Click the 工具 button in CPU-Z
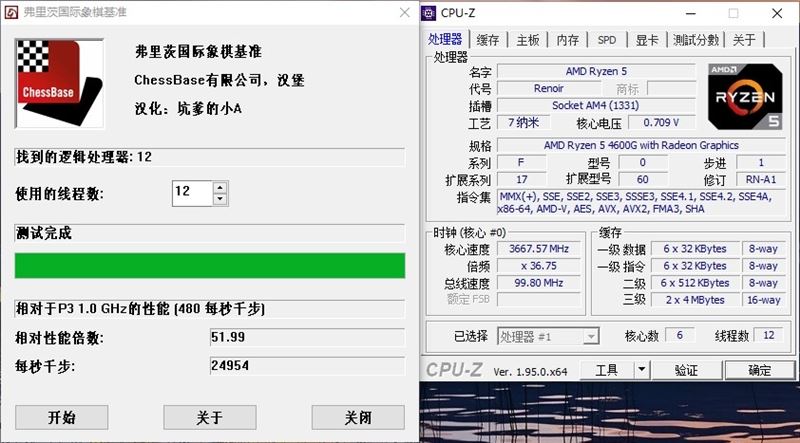800x443 pixels. pyautogui.click(x=607, y=370)
